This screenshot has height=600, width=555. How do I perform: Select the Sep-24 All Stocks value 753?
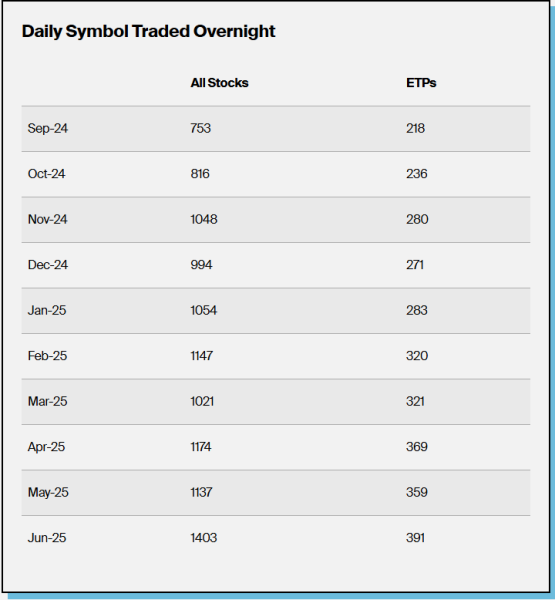click(201, 128)
